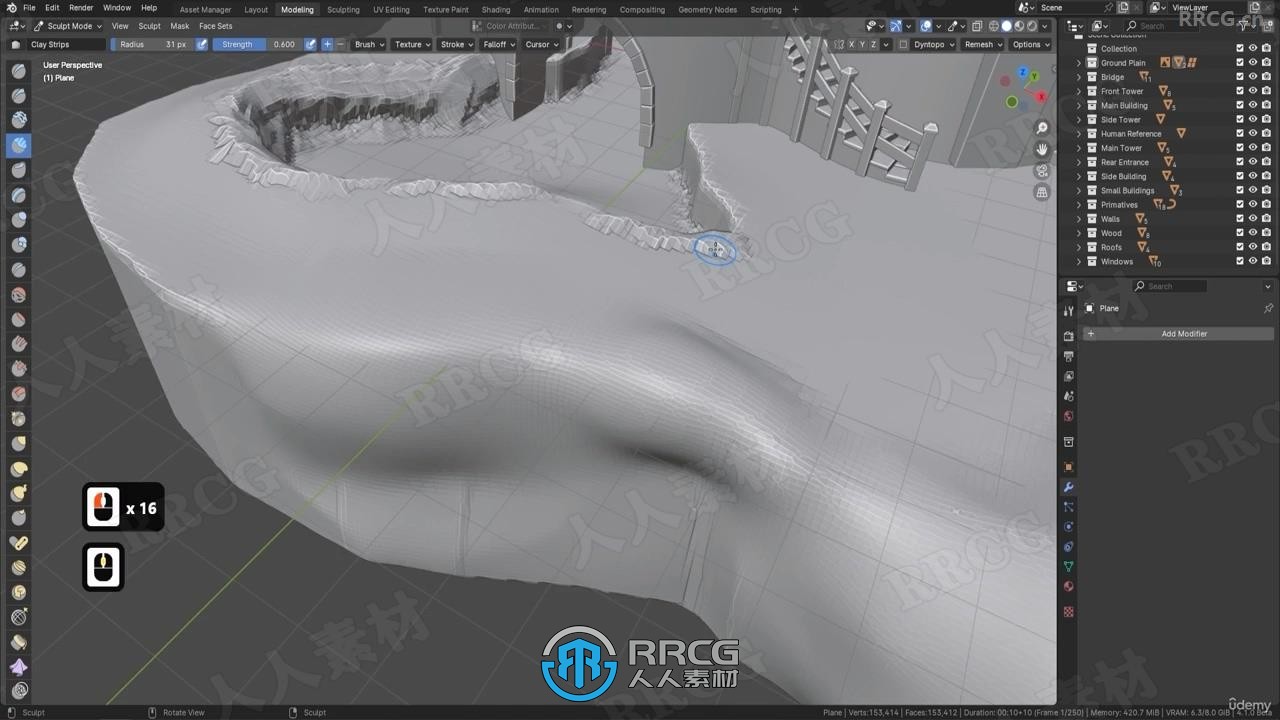Hide the Bridge collection in viewport
Screen dimensions: 1280x720
coord(1253,77)
